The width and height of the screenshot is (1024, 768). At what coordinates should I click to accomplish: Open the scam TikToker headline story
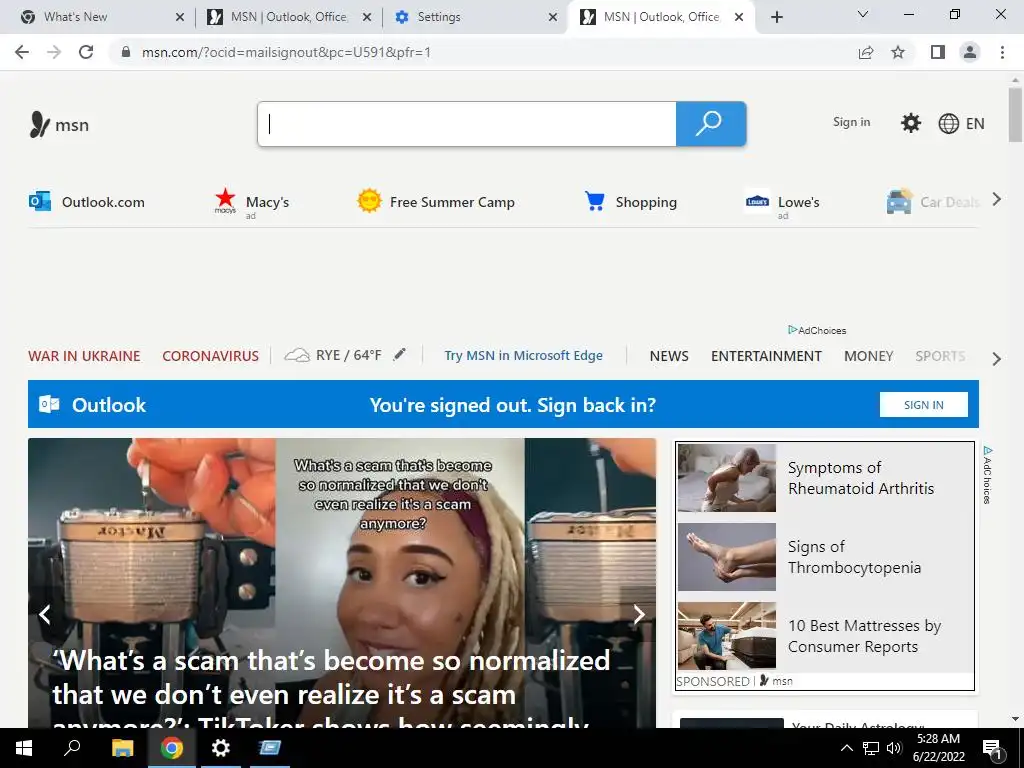coord(331,690)
